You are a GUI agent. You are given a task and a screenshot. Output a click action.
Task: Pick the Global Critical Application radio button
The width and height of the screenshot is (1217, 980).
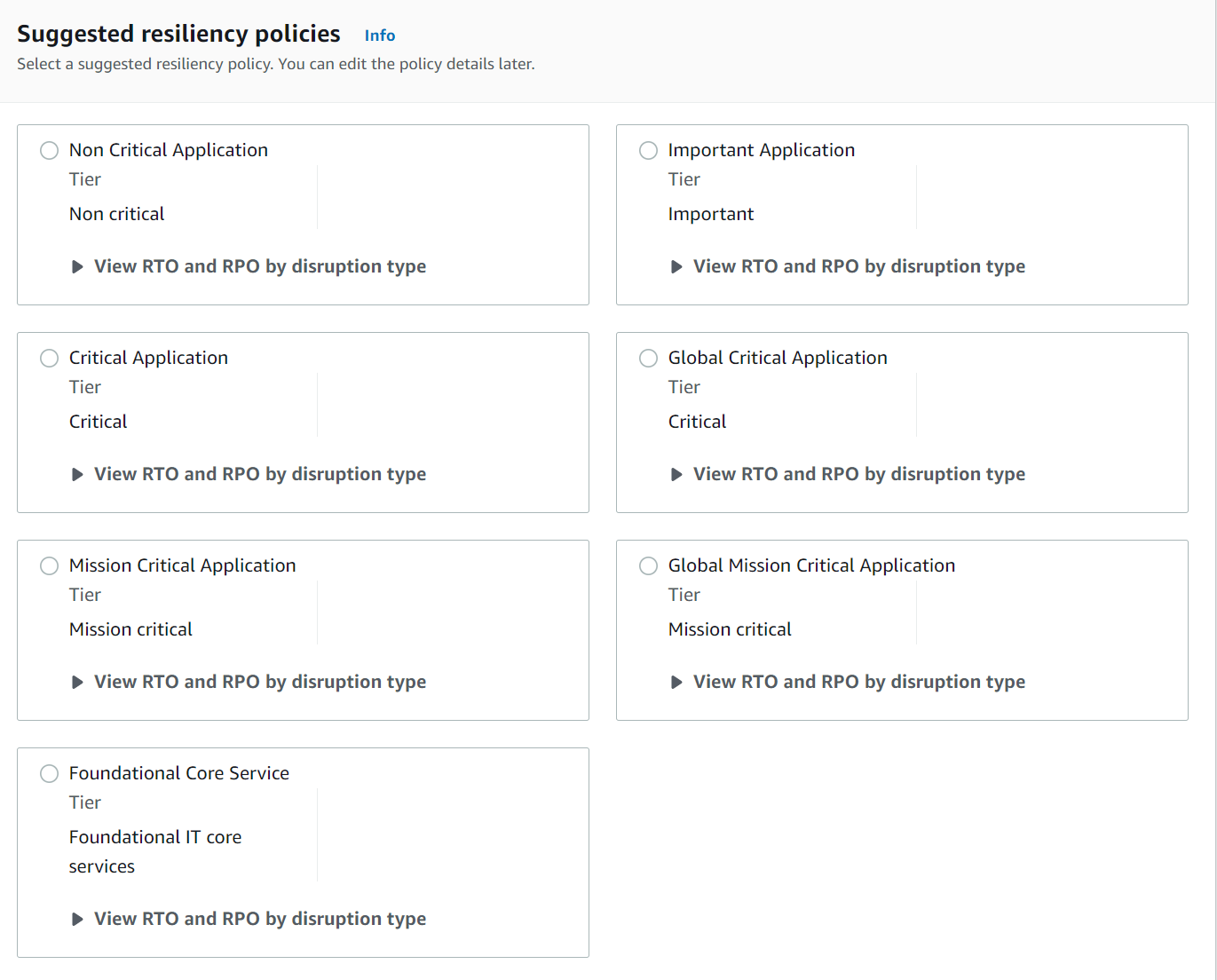[648, 358]
